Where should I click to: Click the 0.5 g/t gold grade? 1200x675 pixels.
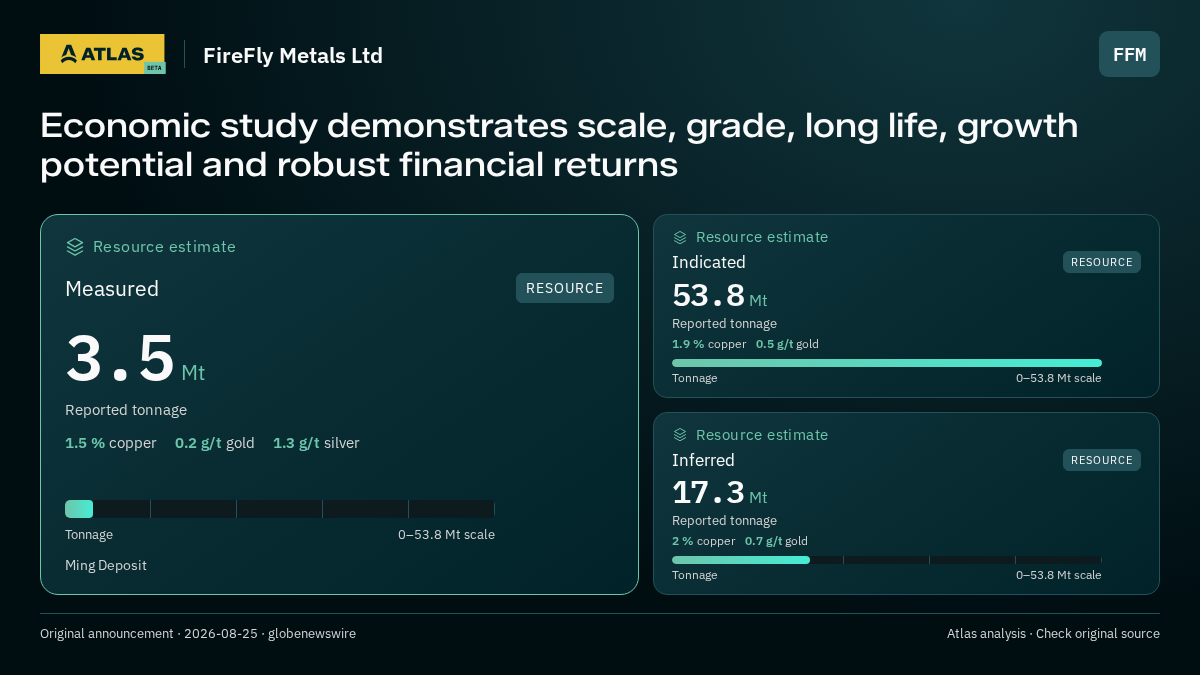pyautogui.click(x=787, y=344)
